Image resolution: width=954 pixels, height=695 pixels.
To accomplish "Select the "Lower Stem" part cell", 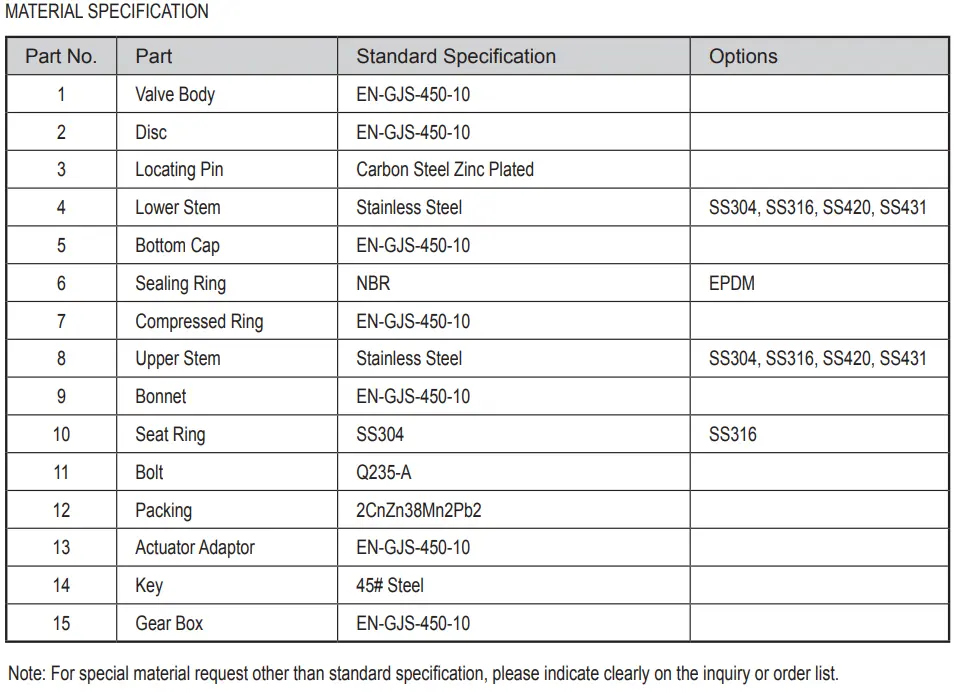I will [177, 208].
